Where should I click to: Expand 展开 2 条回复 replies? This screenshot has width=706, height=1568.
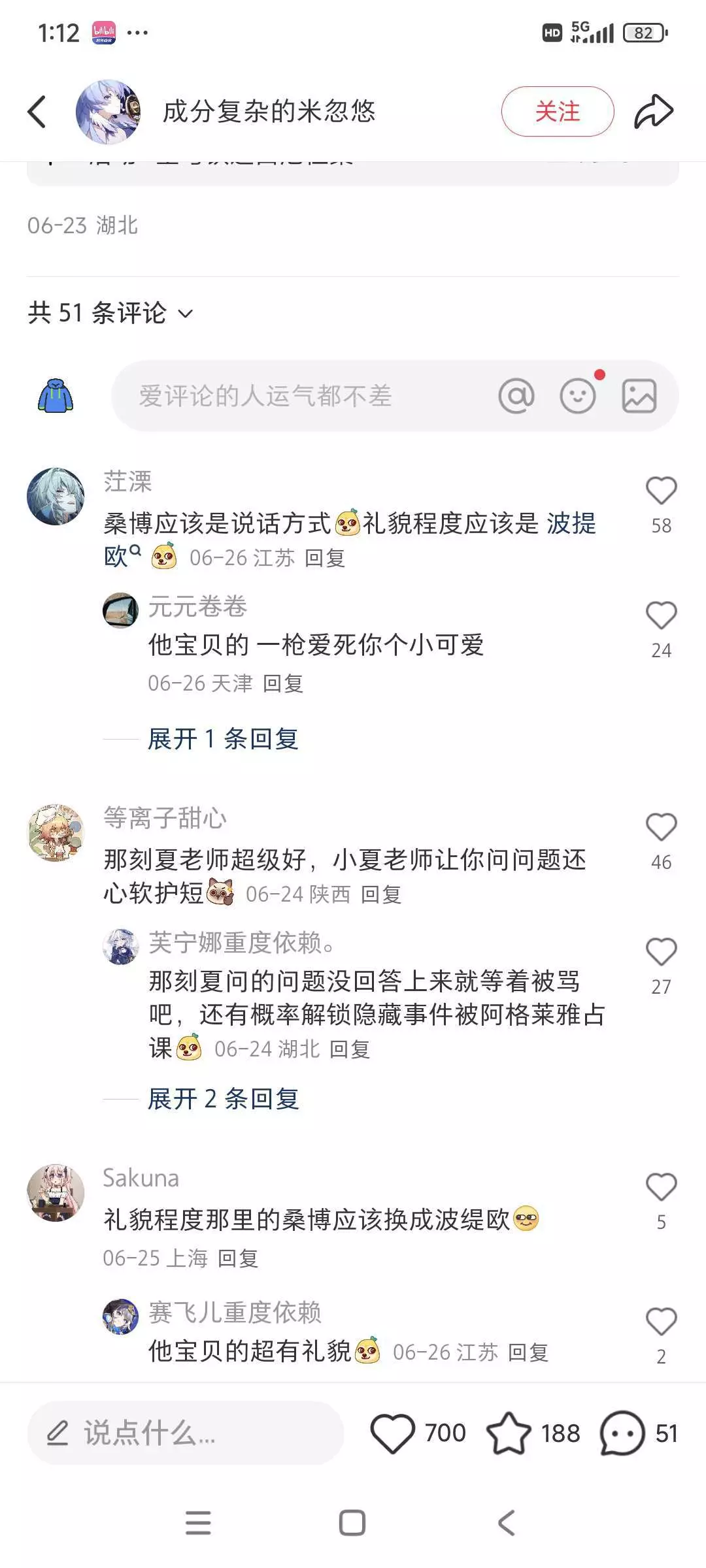[223, 1099]
